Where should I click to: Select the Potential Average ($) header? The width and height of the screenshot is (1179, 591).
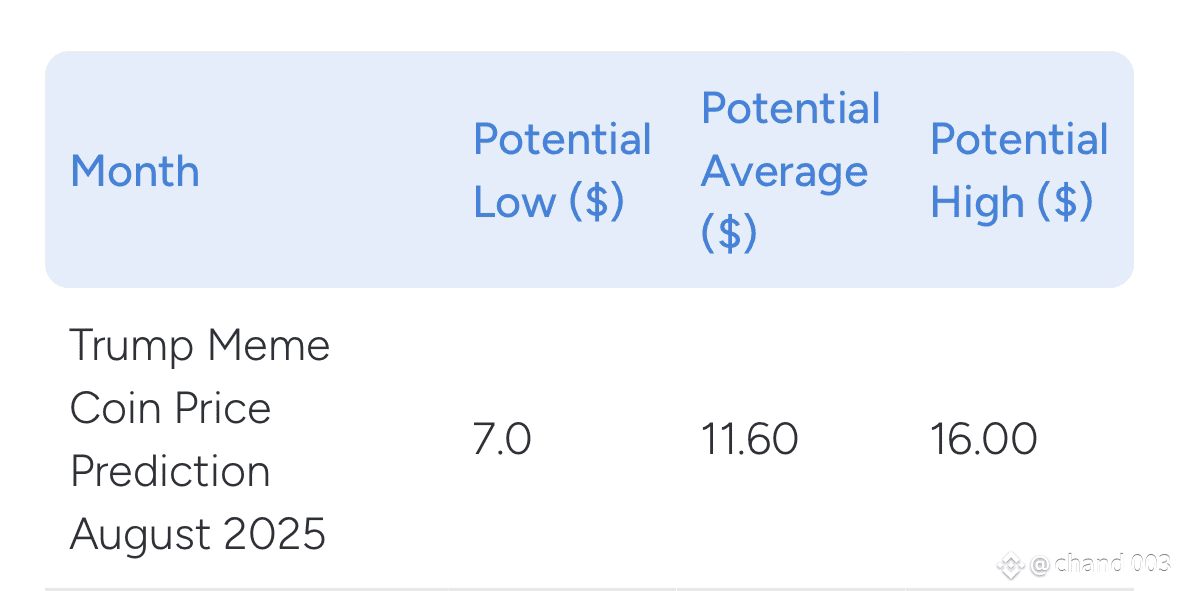pos(790,171)
